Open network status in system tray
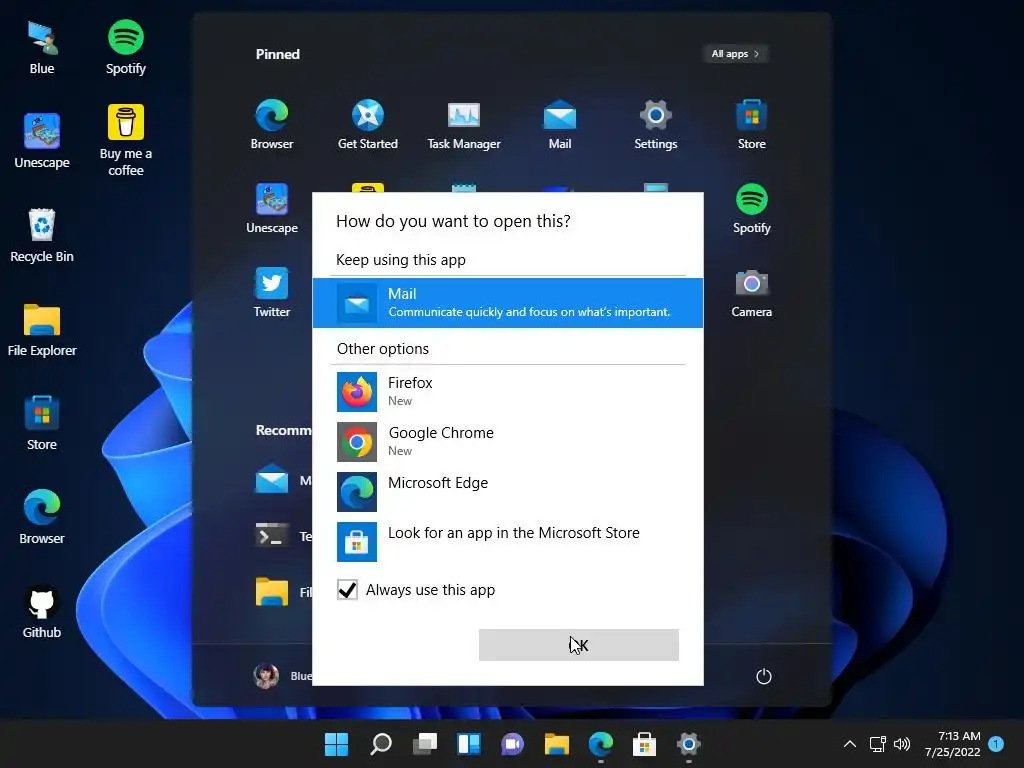1024x768 pixels. pos(878,744)
